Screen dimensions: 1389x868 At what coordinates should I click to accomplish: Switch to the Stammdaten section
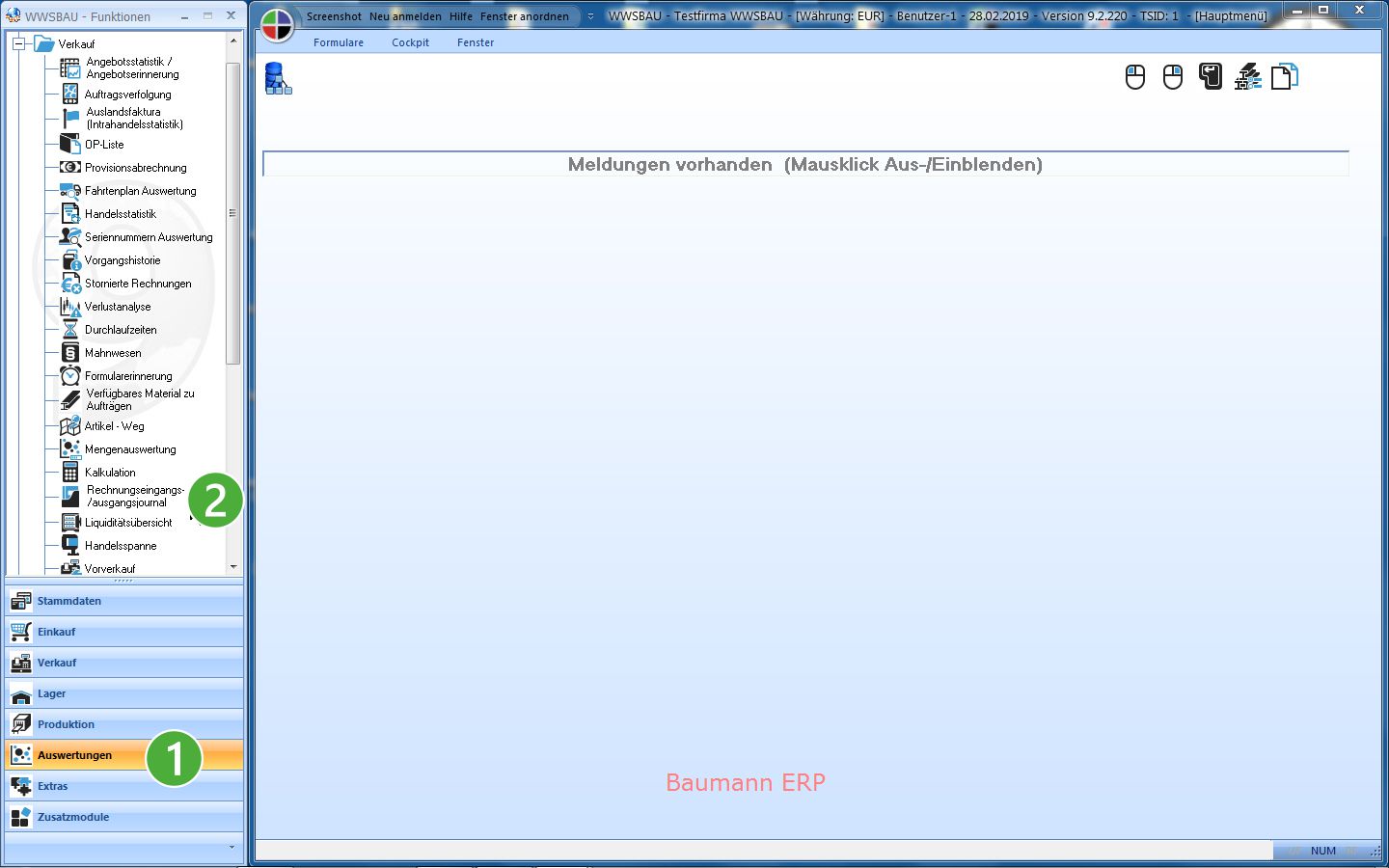pos(124,601)
